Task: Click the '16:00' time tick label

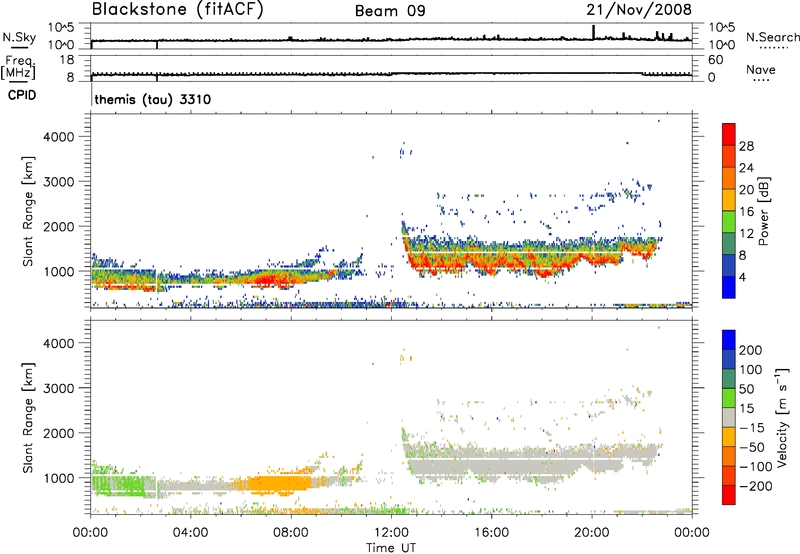Action: (491, 533)
